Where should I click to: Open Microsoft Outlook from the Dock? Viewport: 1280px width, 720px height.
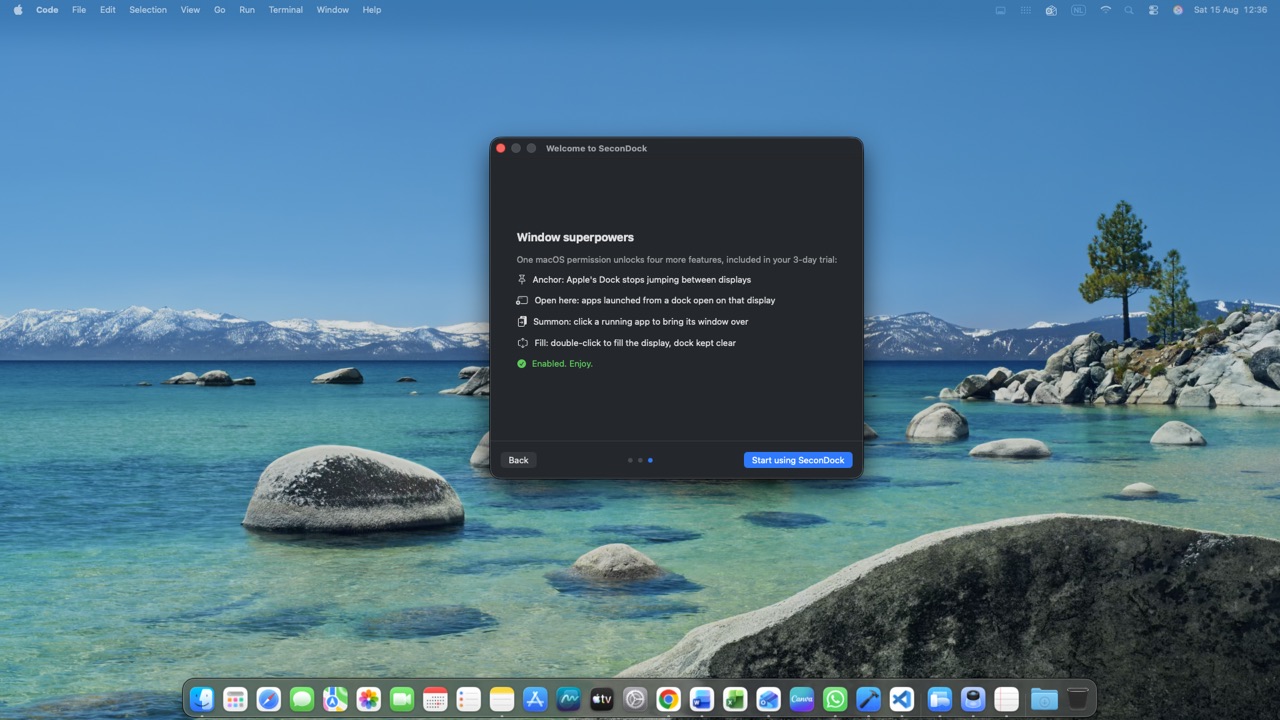[x=769, y=699]
